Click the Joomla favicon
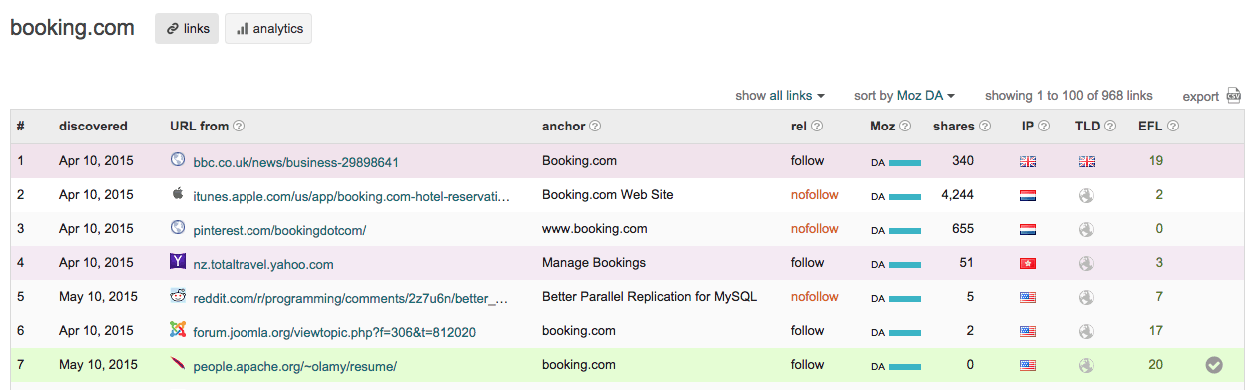 tap(178, 330)
